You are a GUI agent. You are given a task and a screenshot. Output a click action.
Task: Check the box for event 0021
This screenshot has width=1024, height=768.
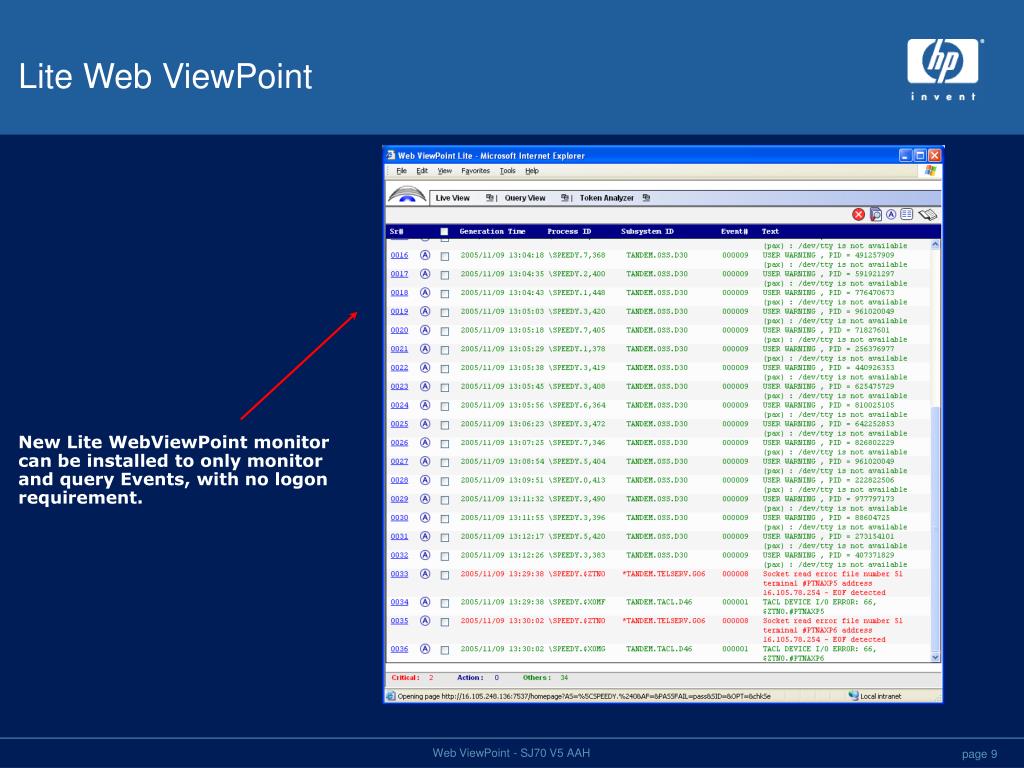(445, 350)
